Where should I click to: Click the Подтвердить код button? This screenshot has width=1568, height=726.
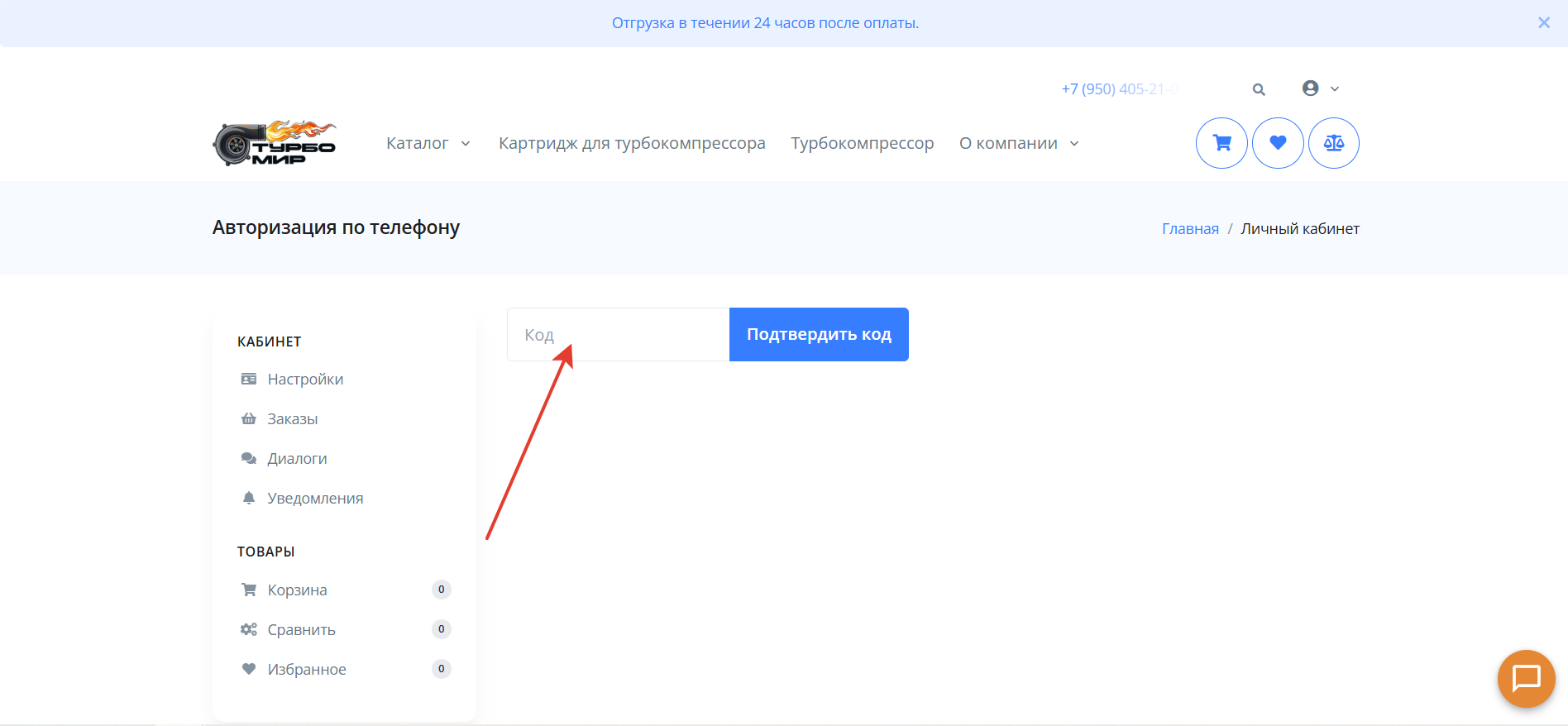pyautogui.click(x=819, y=335)
